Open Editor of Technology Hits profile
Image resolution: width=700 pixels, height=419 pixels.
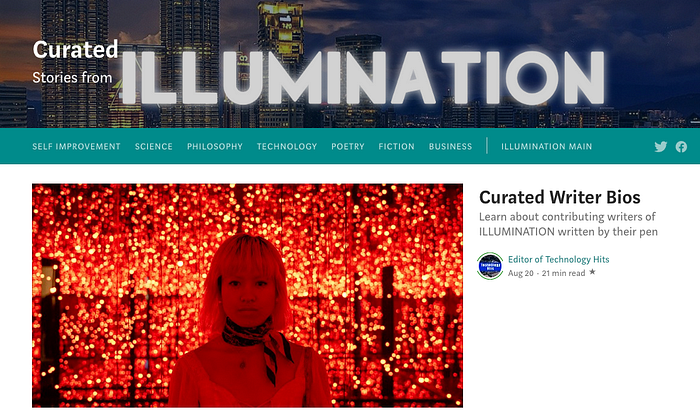pos(558,259)
